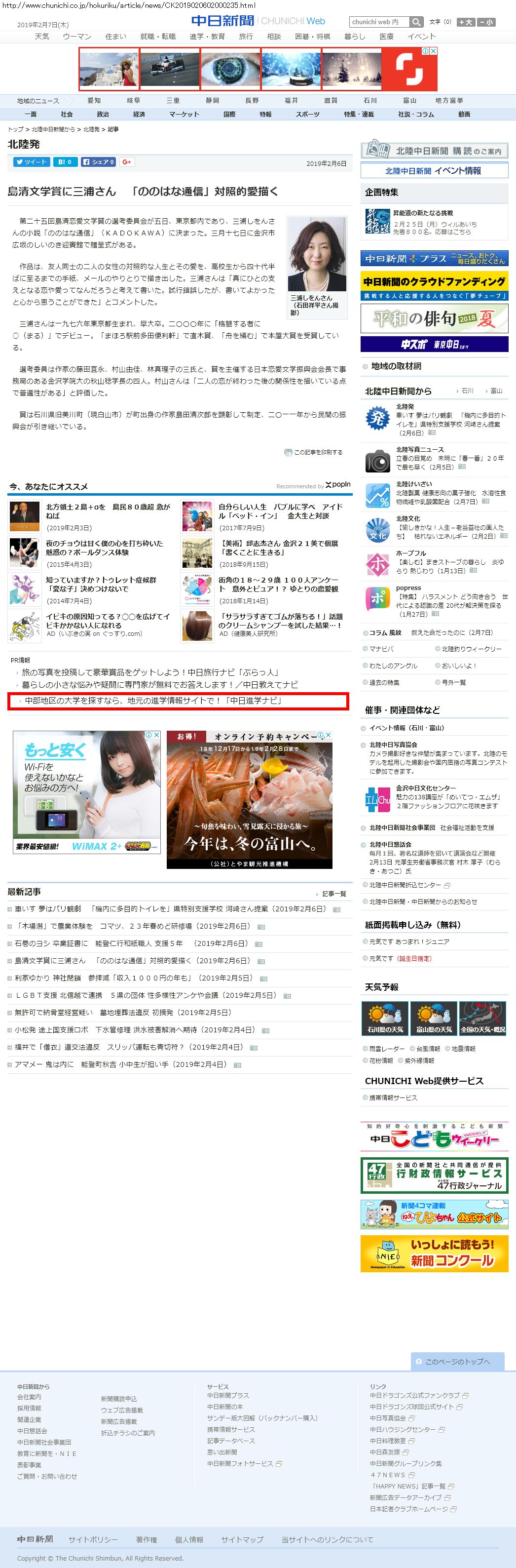The width and height of the screenshot is (516, 1568).
Task: Close the top banner advertisement
Action: (x=433, y=51)
